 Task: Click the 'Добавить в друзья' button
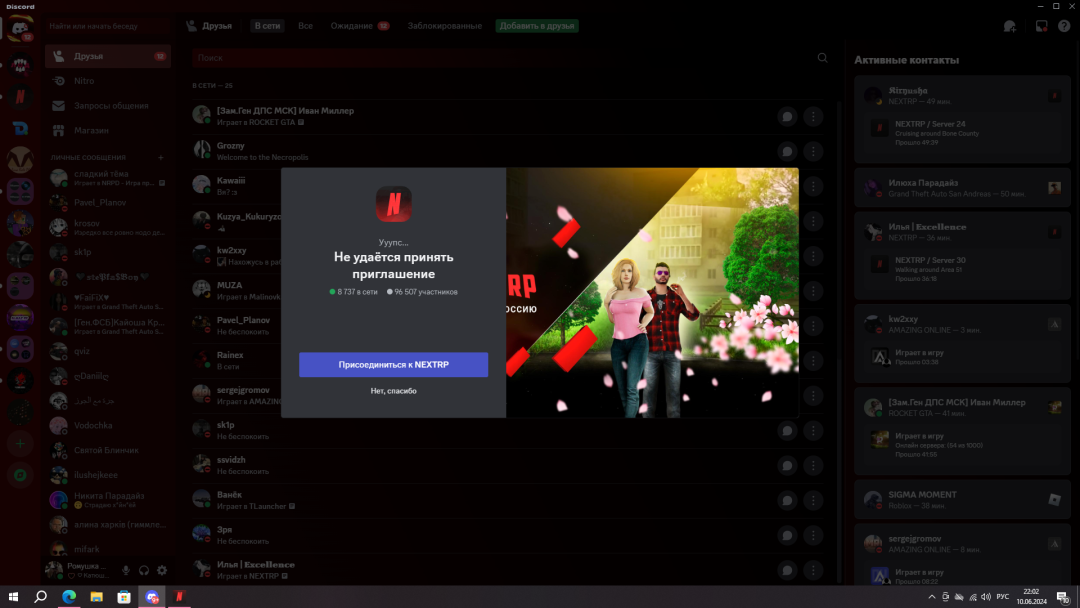coord(537,25)
